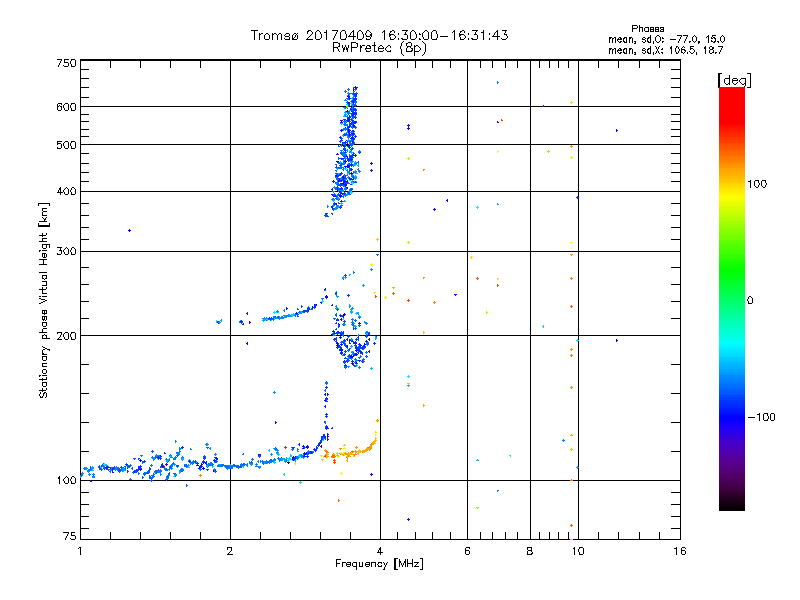Click the '-100' tick label on the color bar
This screenshot has height=600, width=800.
point(761,417)
